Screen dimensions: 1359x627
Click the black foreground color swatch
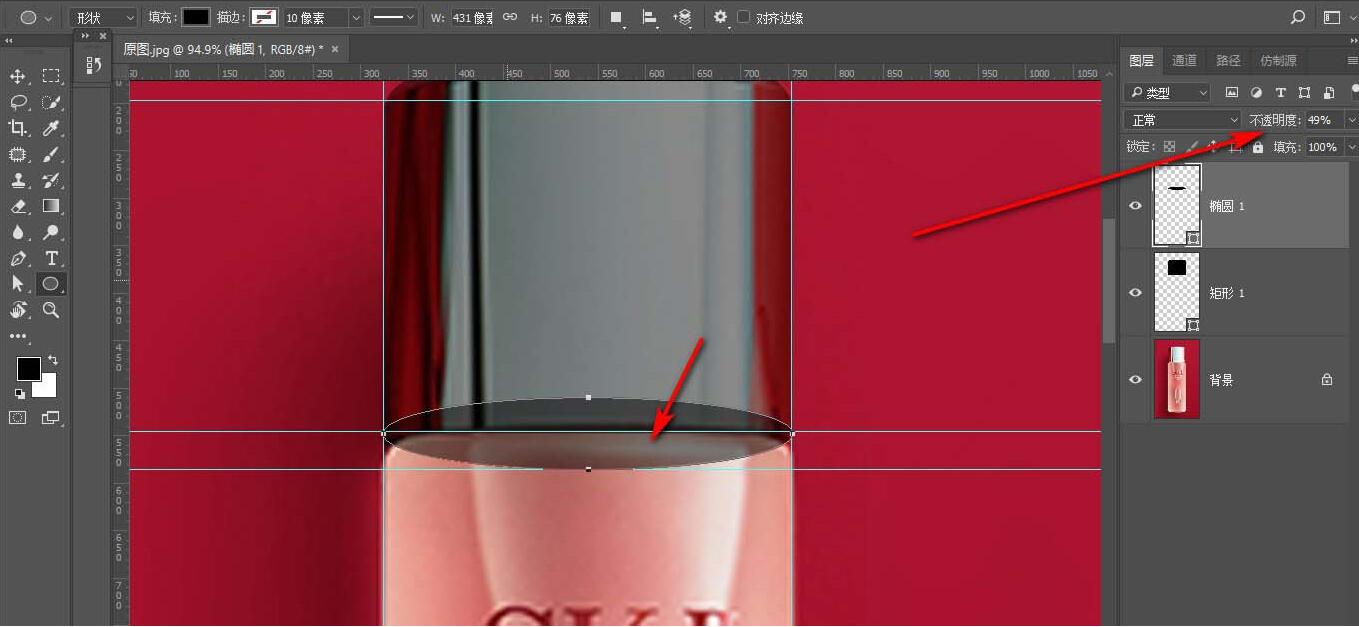tap(28, 370)
